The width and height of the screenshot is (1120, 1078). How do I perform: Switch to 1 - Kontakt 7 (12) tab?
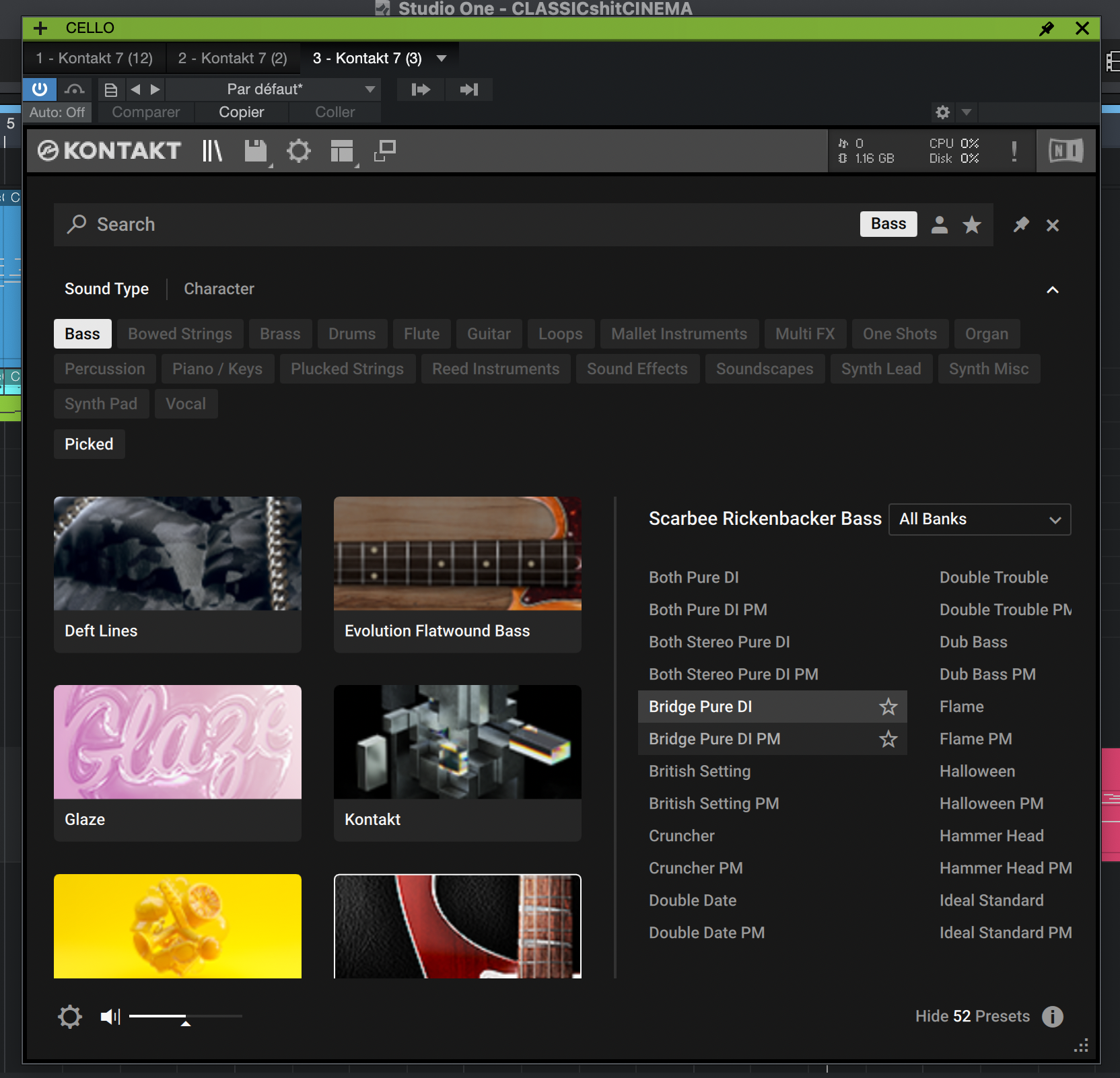[94, 59]
